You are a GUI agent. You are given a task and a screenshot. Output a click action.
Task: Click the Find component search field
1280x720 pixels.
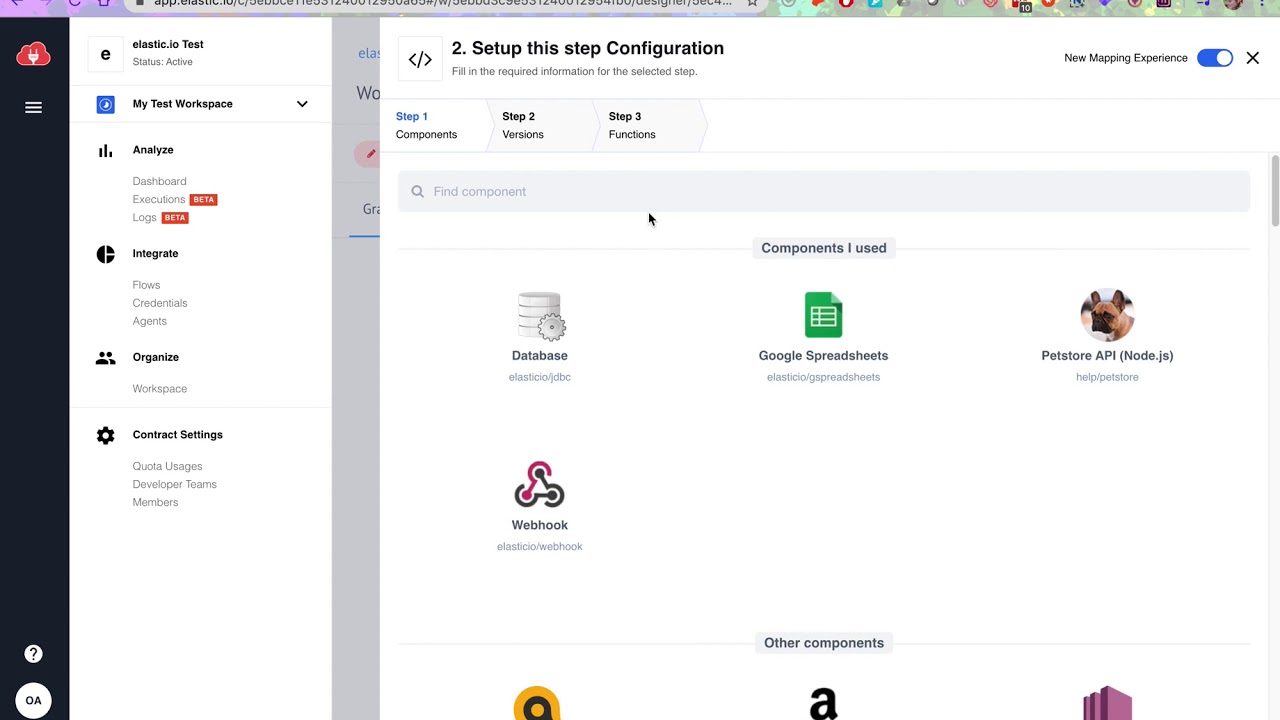pos(824,191)
